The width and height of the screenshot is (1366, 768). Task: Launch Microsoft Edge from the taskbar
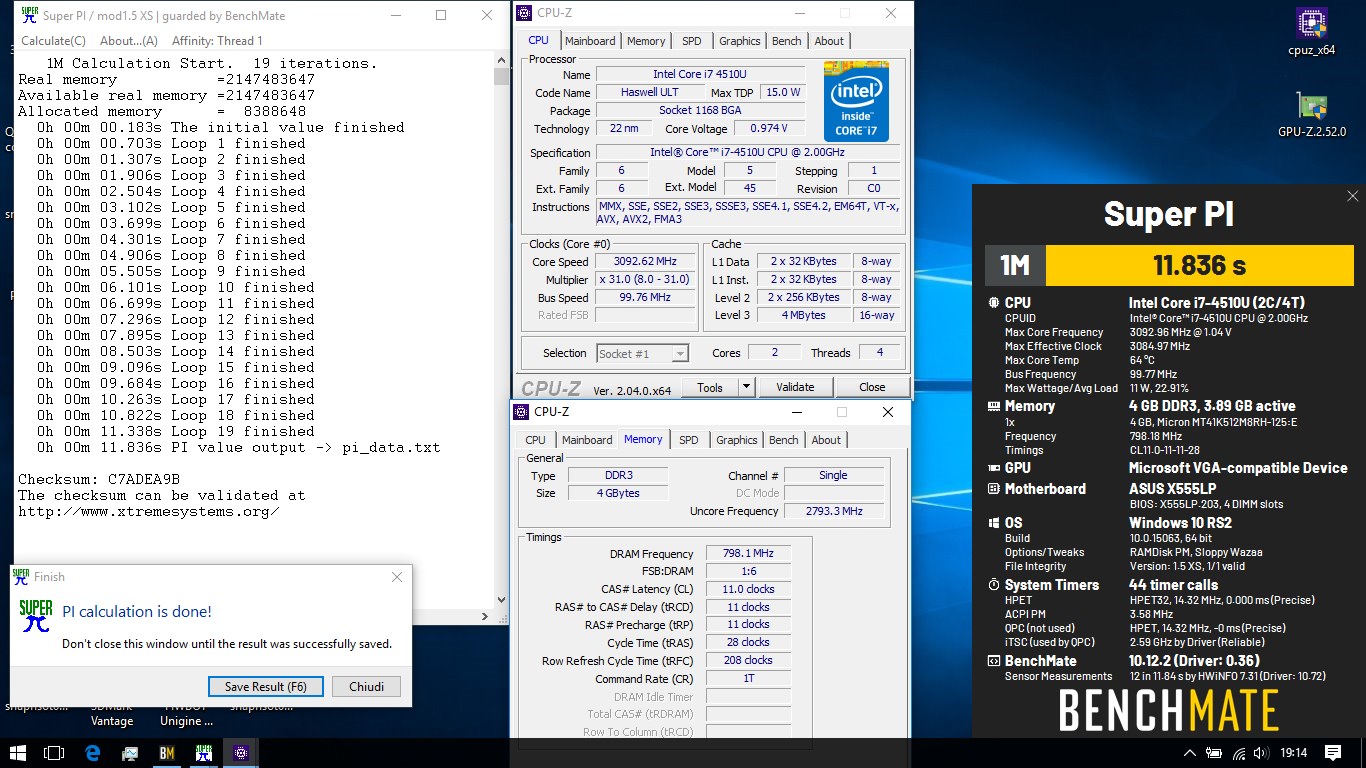coord(92,752)
